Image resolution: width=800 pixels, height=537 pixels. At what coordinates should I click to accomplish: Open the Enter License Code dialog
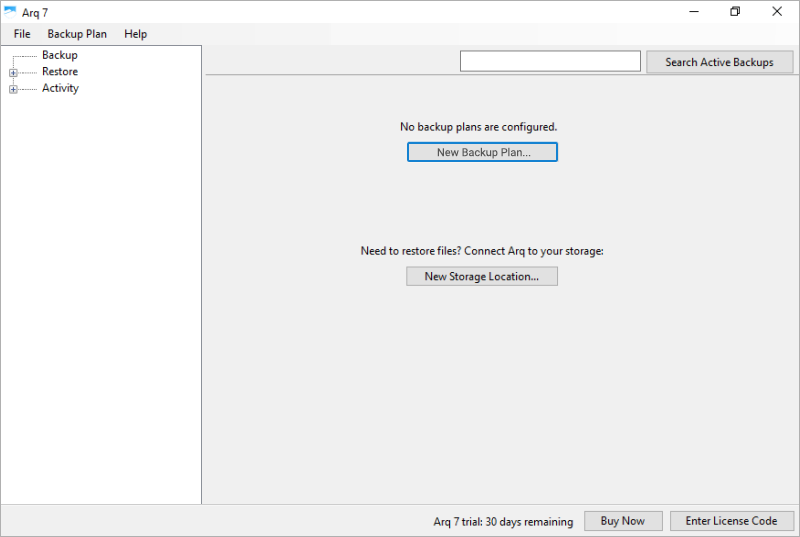tap(732, 521)
